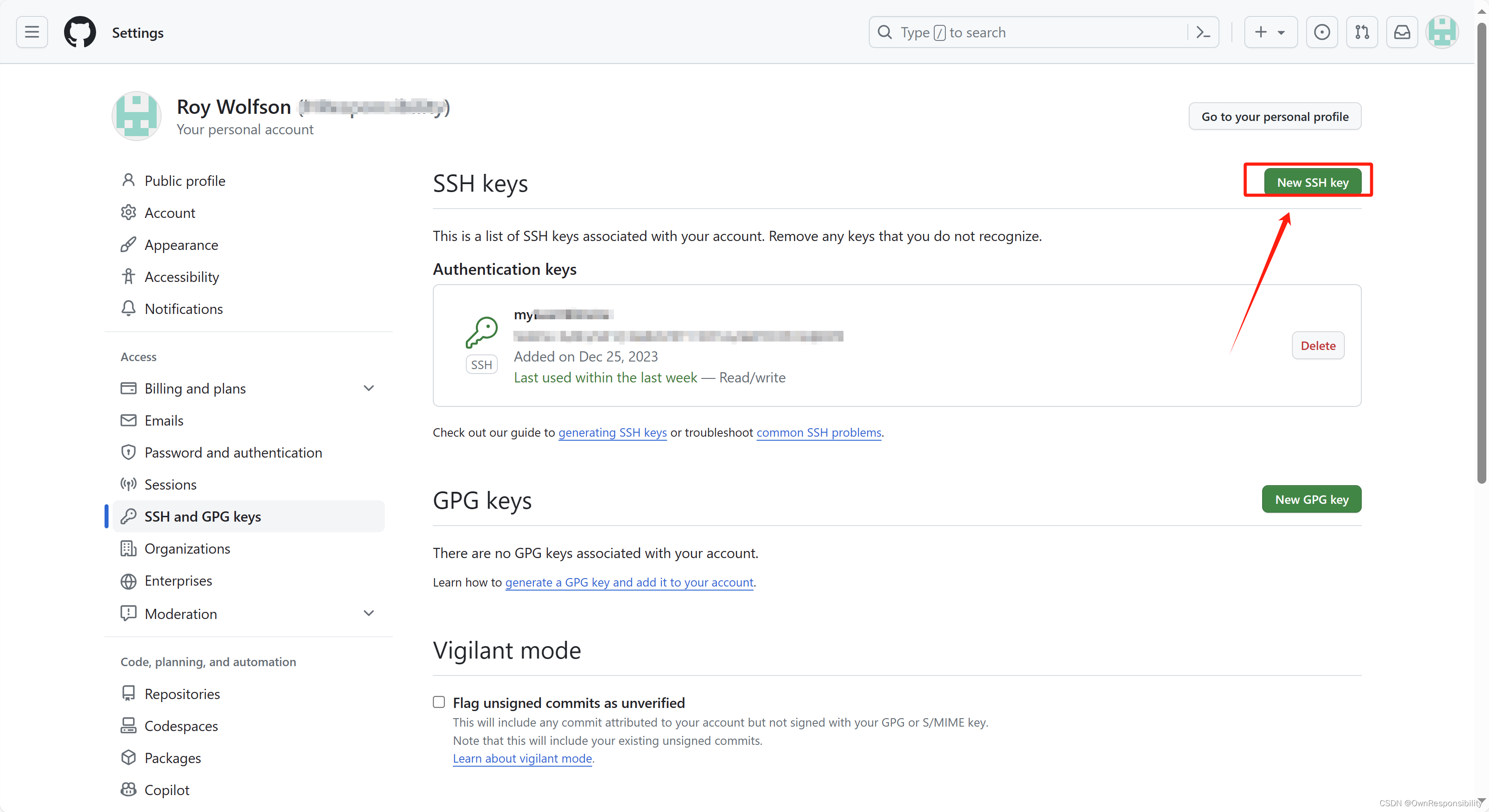Open Codespaces settings from sidebar
This screenshot has width=1489, height=812.
tap(180, 725)
